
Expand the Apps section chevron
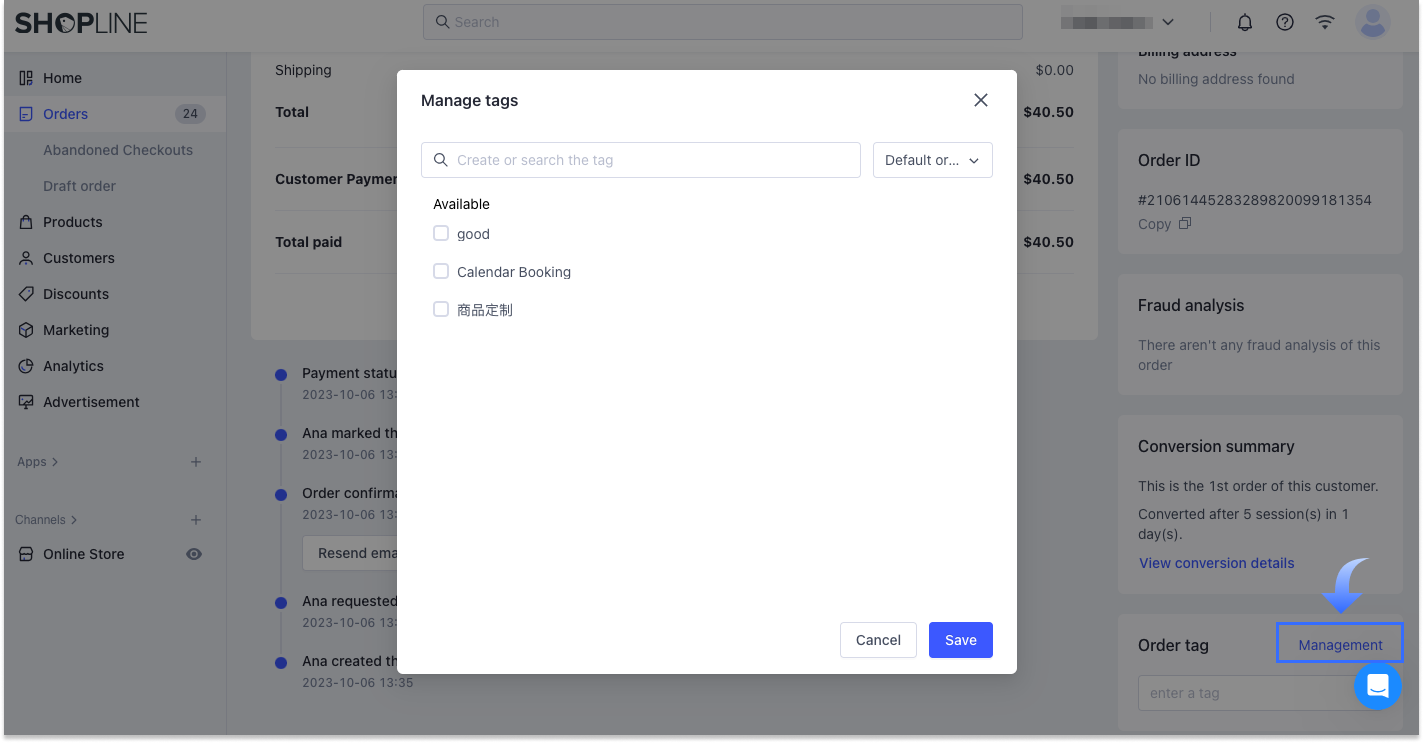tap(55, 462)
